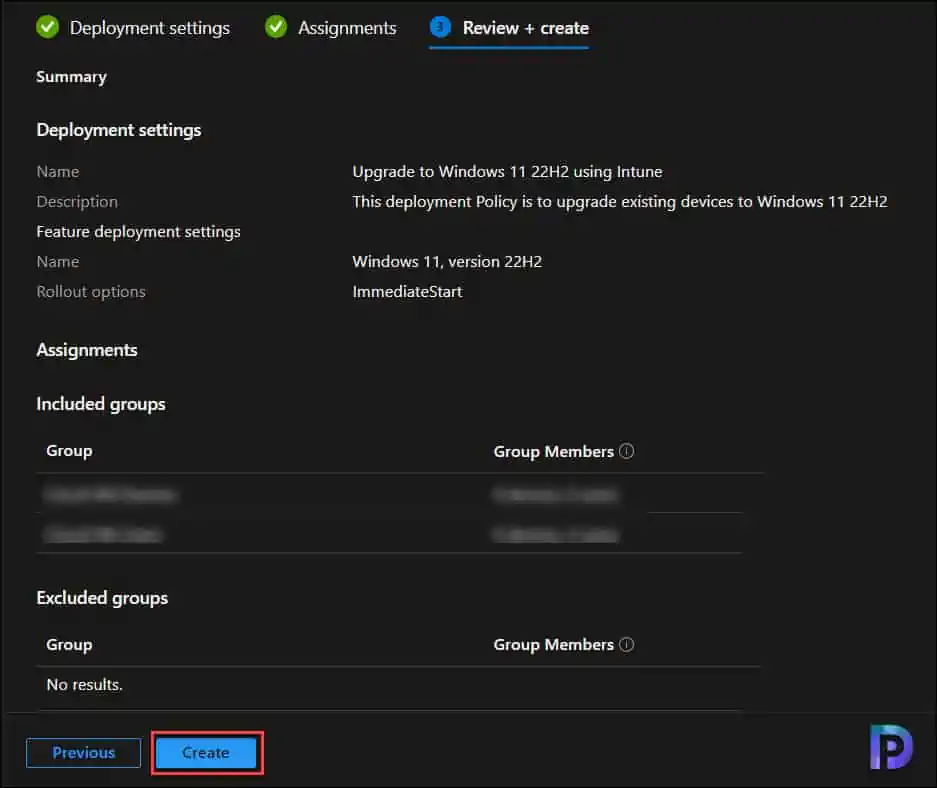The image size is (937, 788).
Task: Click the 'Feature deployment settings' label
Action: click(x=138, y=232)
